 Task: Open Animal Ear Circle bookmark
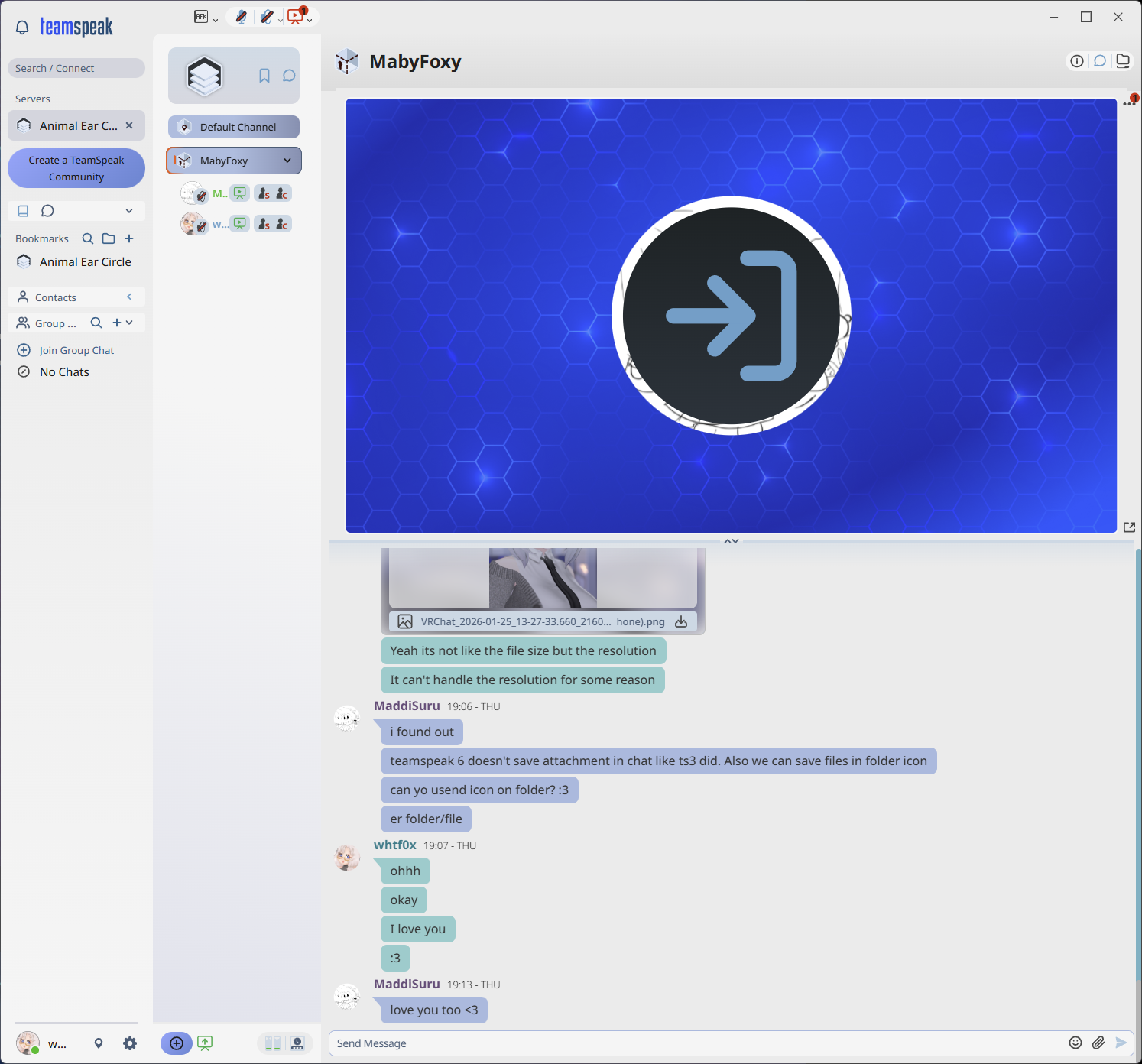pos(85,261)
